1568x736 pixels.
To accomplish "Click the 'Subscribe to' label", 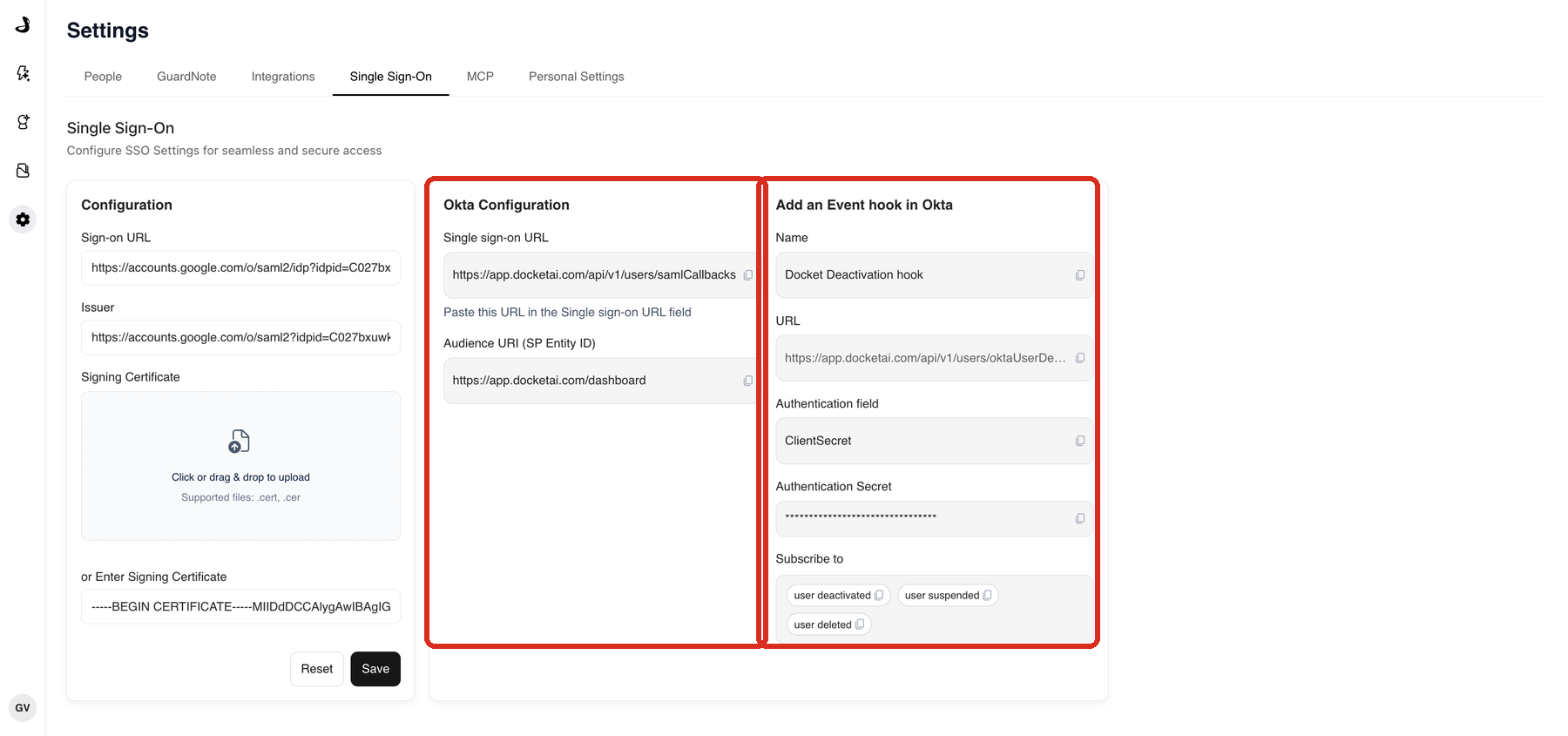I will [809, 559].
